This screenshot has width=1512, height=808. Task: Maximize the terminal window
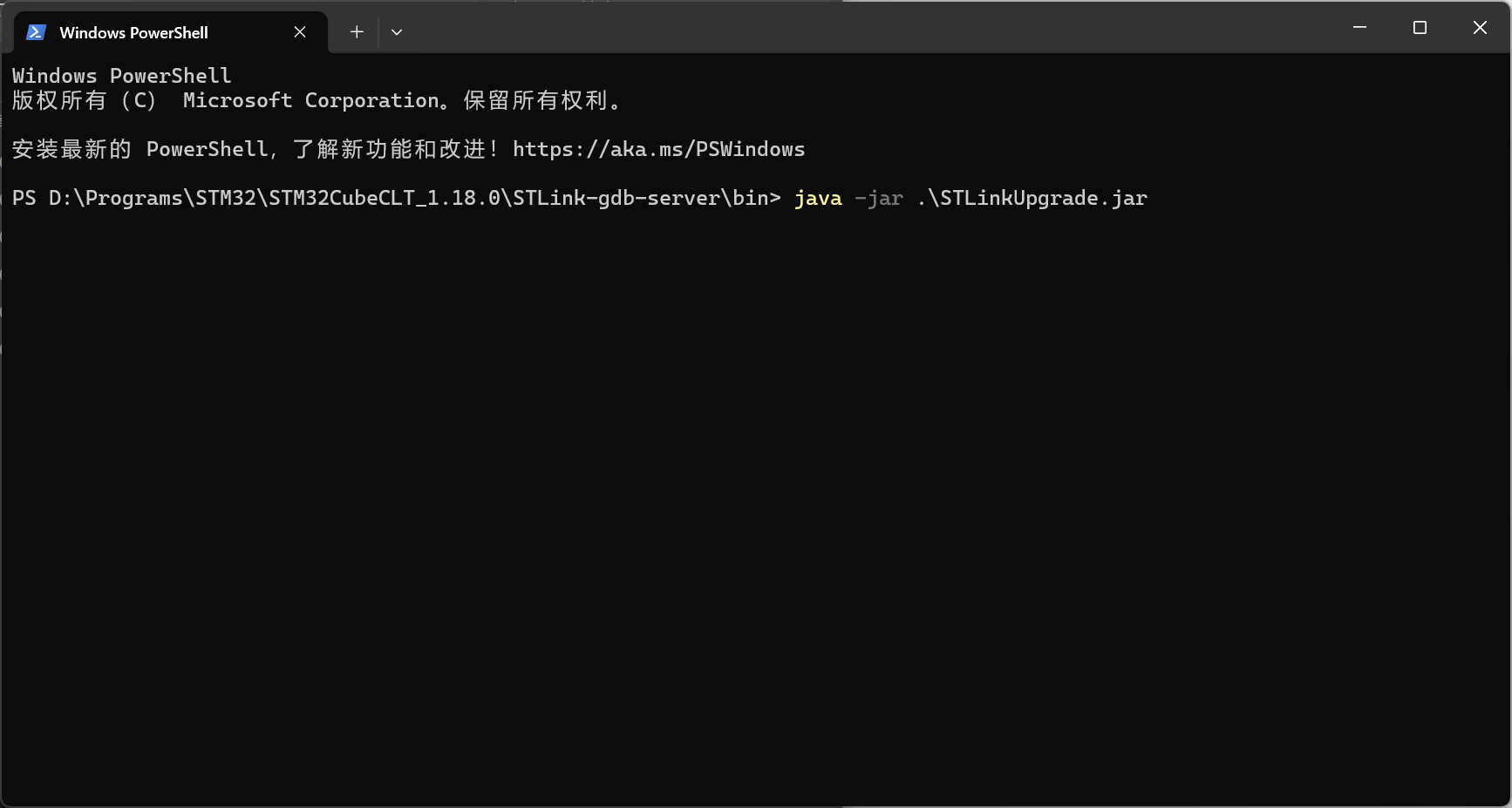point(1420,28)
